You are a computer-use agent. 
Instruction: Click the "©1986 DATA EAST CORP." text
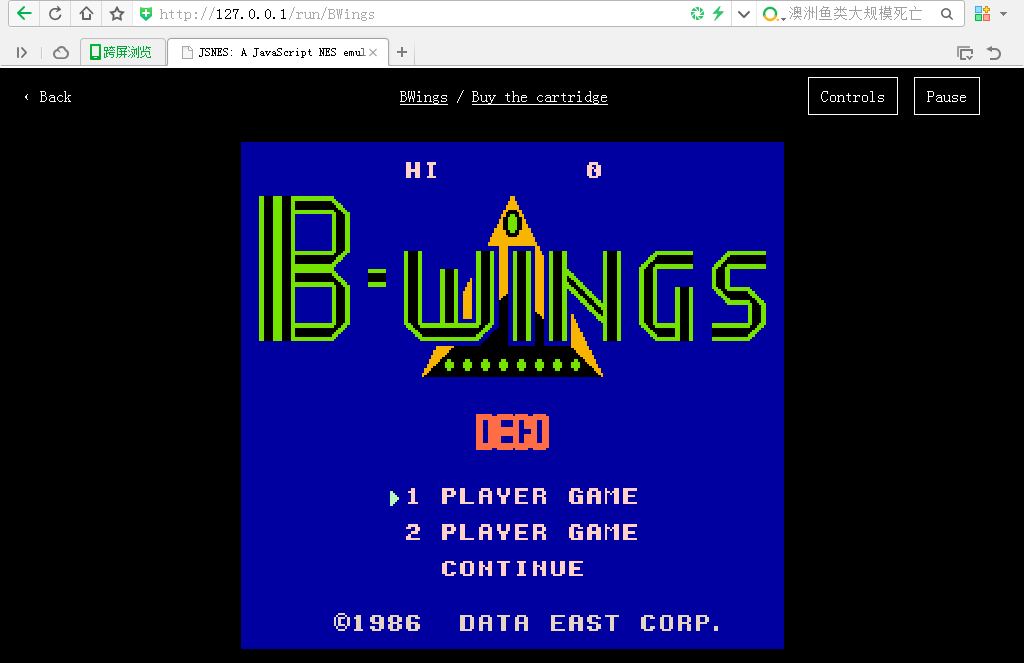click(x=527, y=623)
